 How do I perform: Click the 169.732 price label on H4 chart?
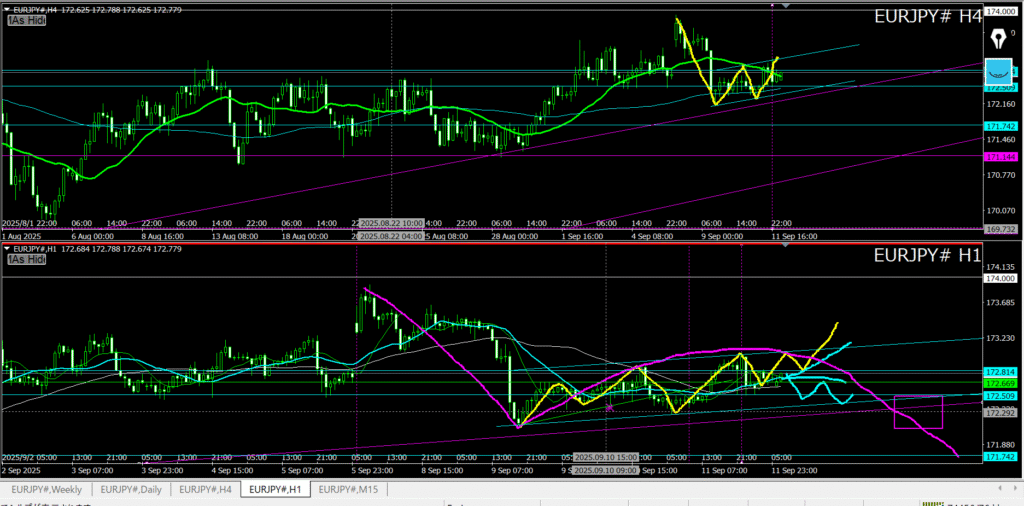(999, 229)
